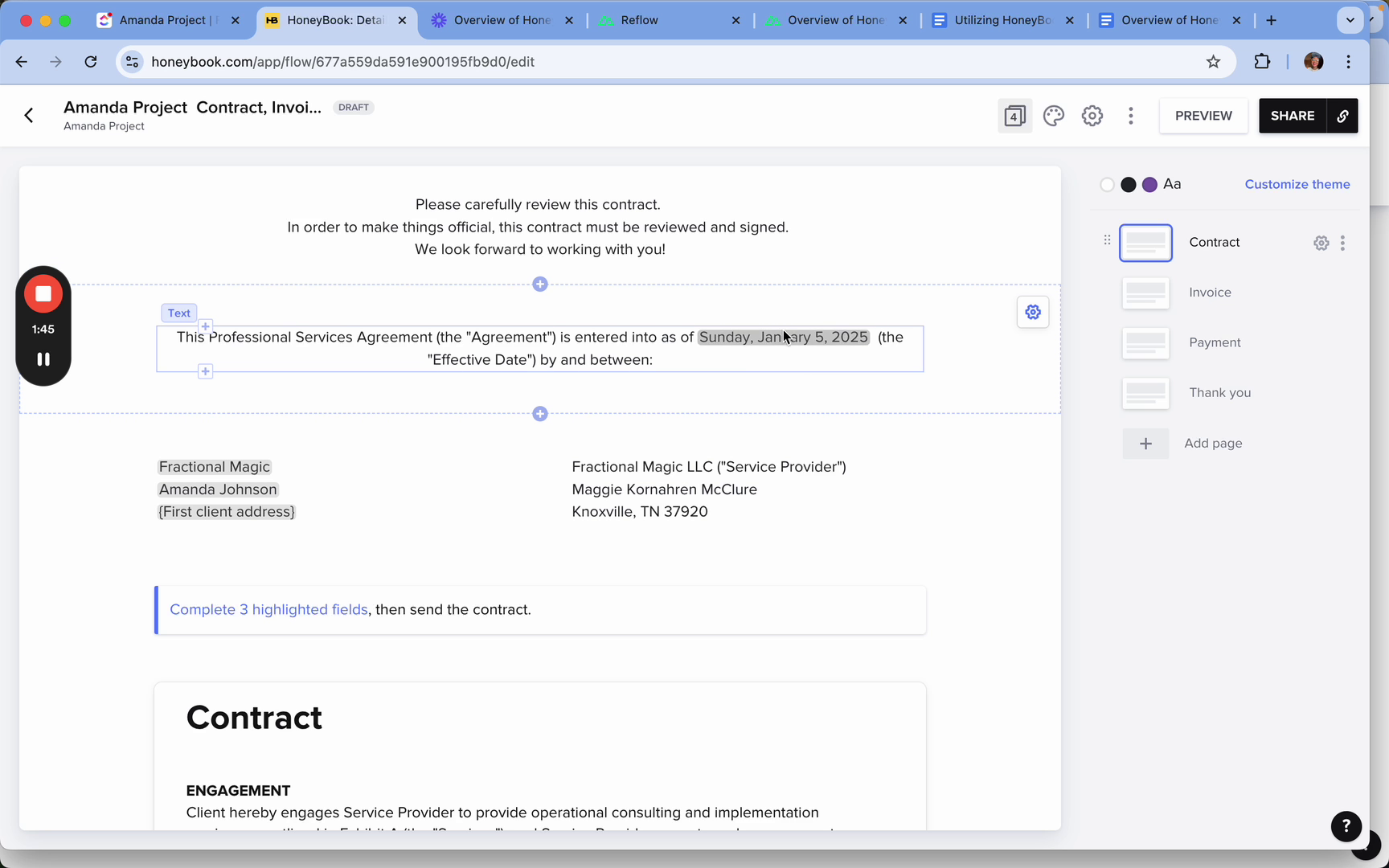Select the purple theme color swatch

click(x=1149, y=185)
